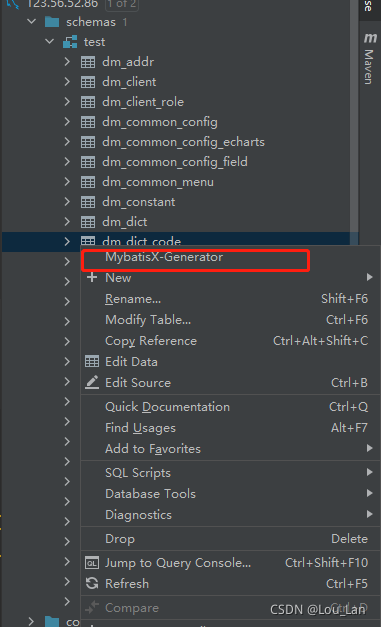Click the schemas folder icon

(52, 22)
